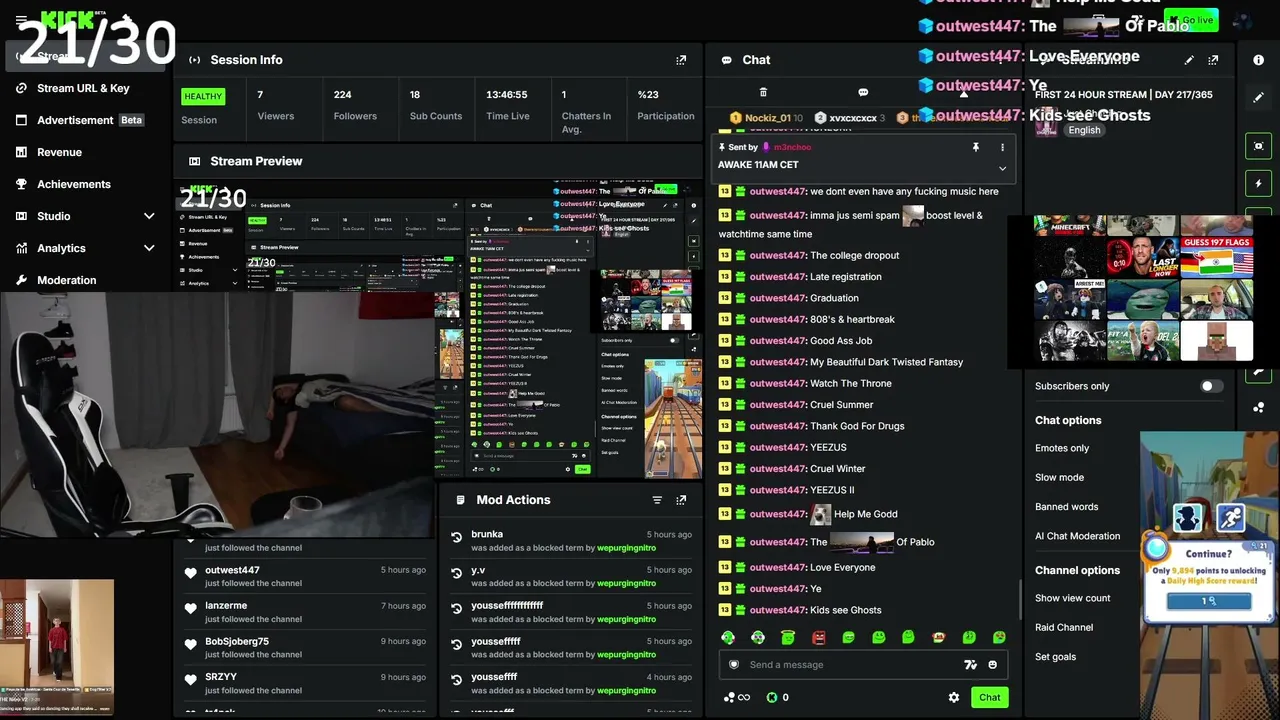
Task: Click the Revenue bank icon
Action: [21, 152]
